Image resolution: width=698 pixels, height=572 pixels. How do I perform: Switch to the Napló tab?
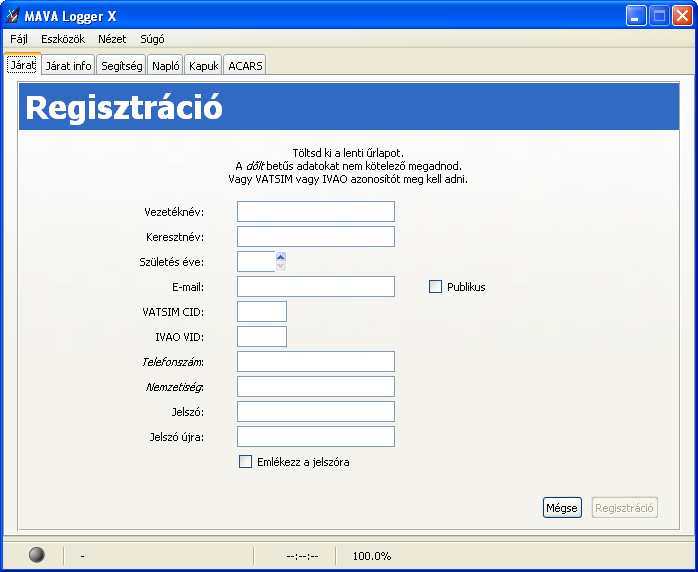click(166, 66)
